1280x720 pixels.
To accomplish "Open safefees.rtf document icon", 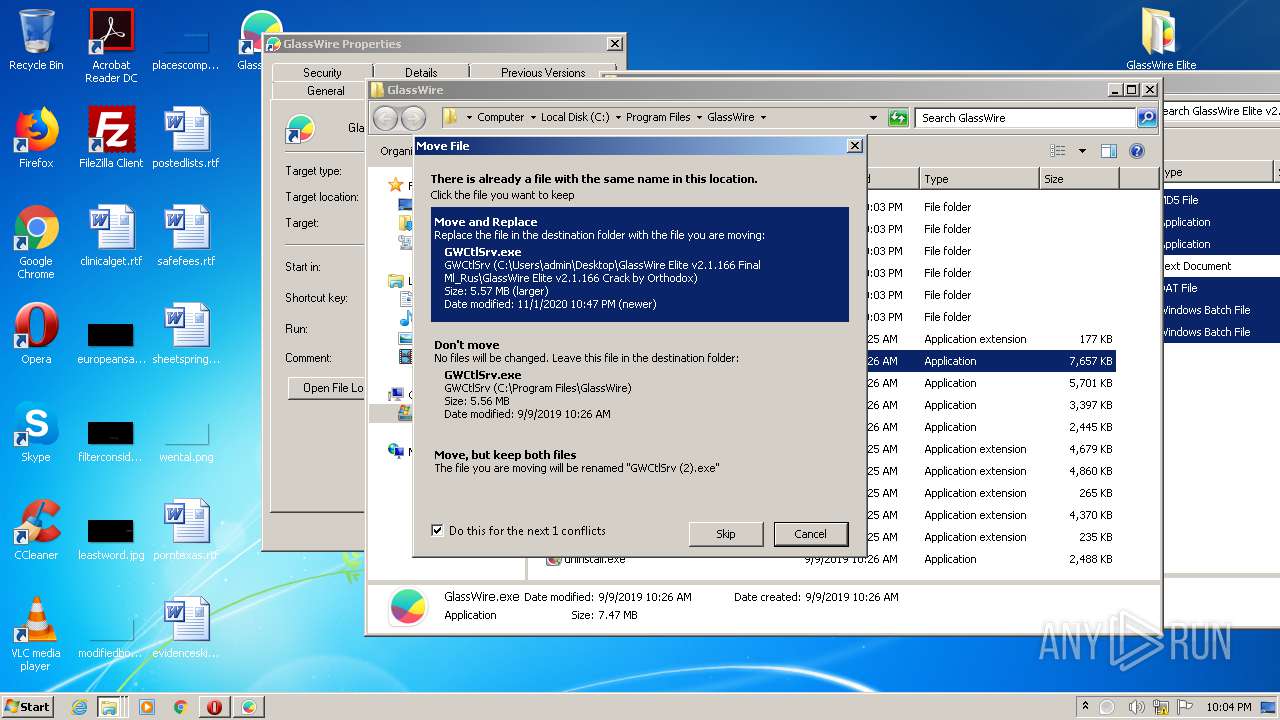I will [186, 236].
